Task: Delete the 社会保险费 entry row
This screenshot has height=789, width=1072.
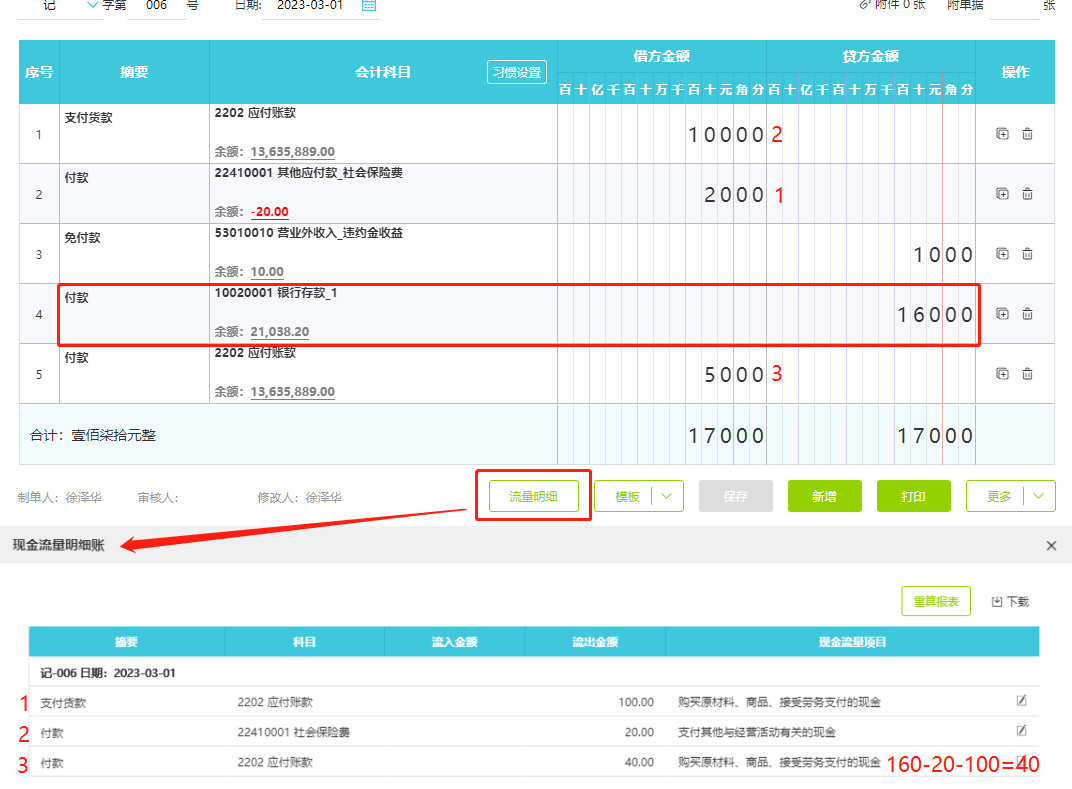Action: (1027, 194)
